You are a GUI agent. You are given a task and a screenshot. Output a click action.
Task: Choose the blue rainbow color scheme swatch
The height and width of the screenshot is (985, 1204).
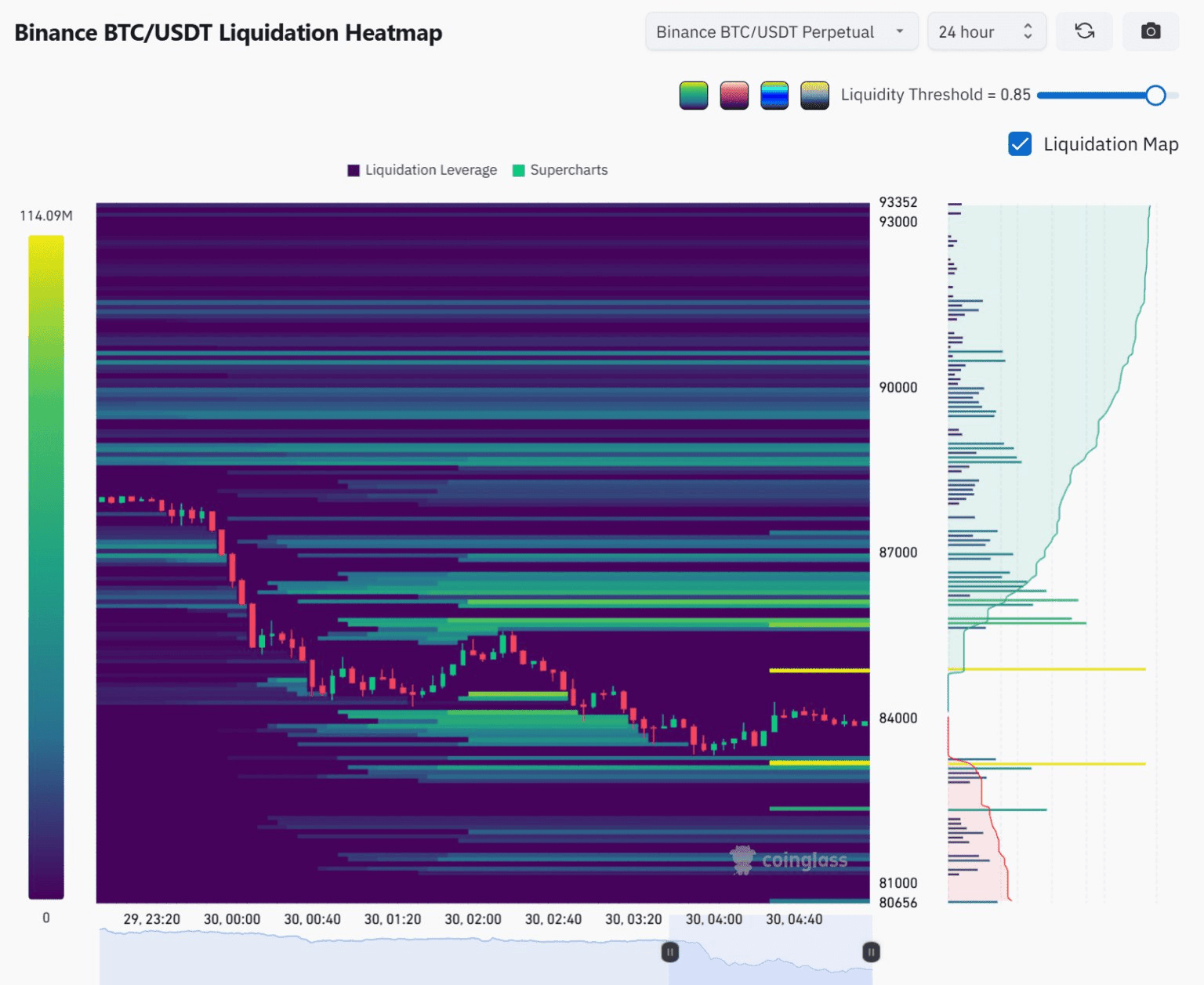pyautogui.click(x=774, y=96)
